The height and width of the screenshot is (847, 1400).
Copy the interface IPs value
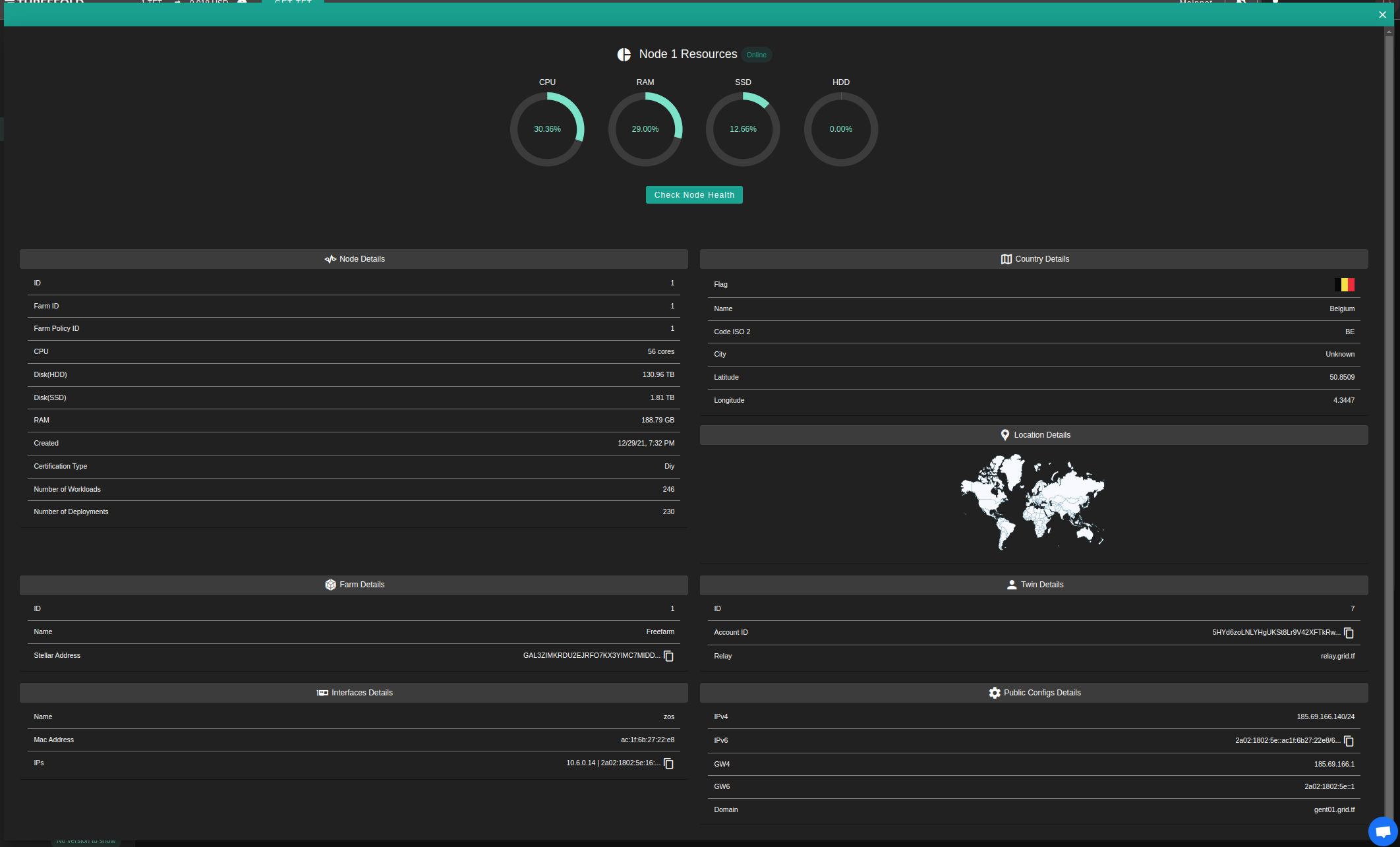coord(668,763)
